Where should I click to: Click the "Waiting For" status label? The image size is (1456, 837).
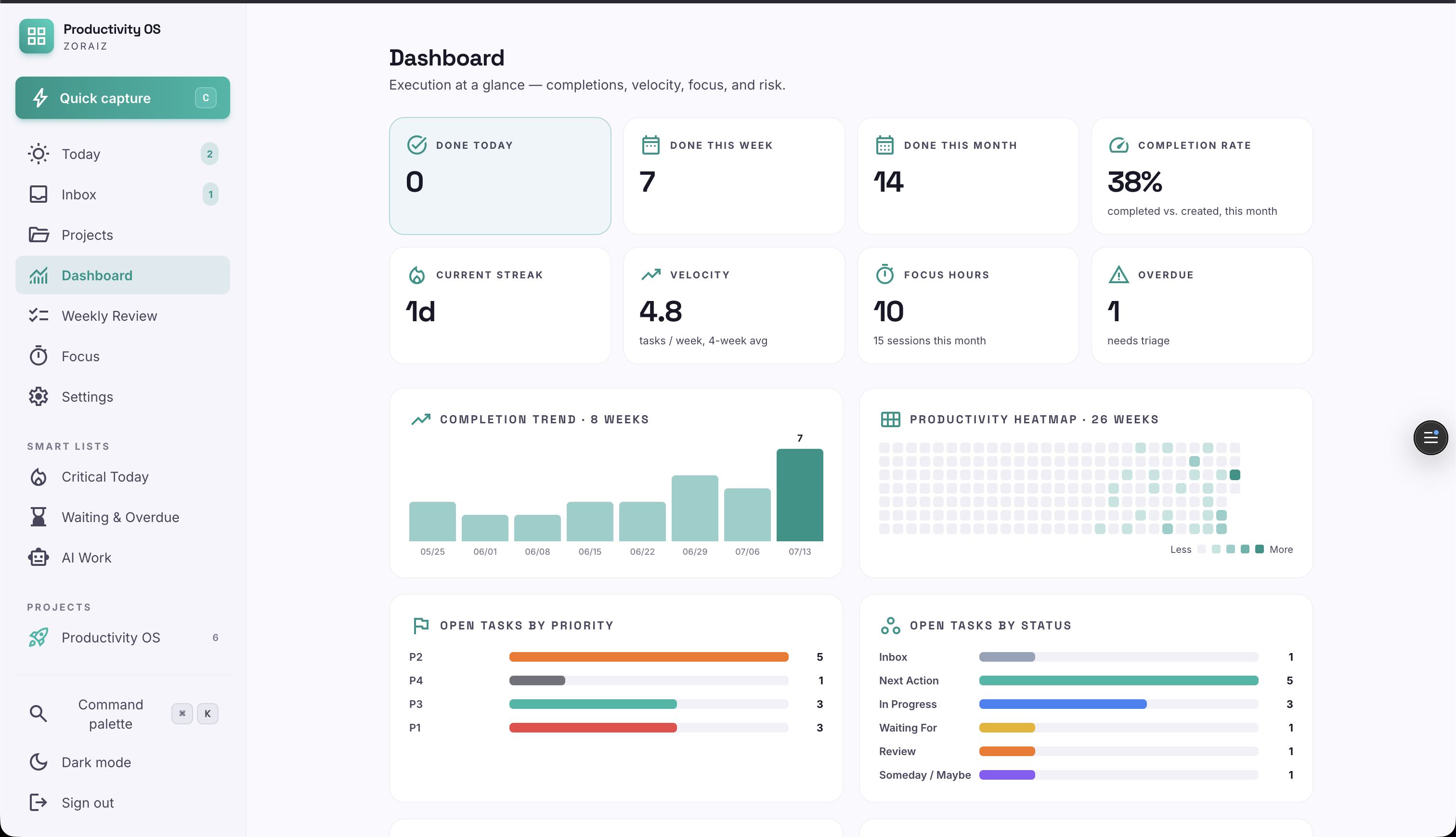[x=908, y=728]
